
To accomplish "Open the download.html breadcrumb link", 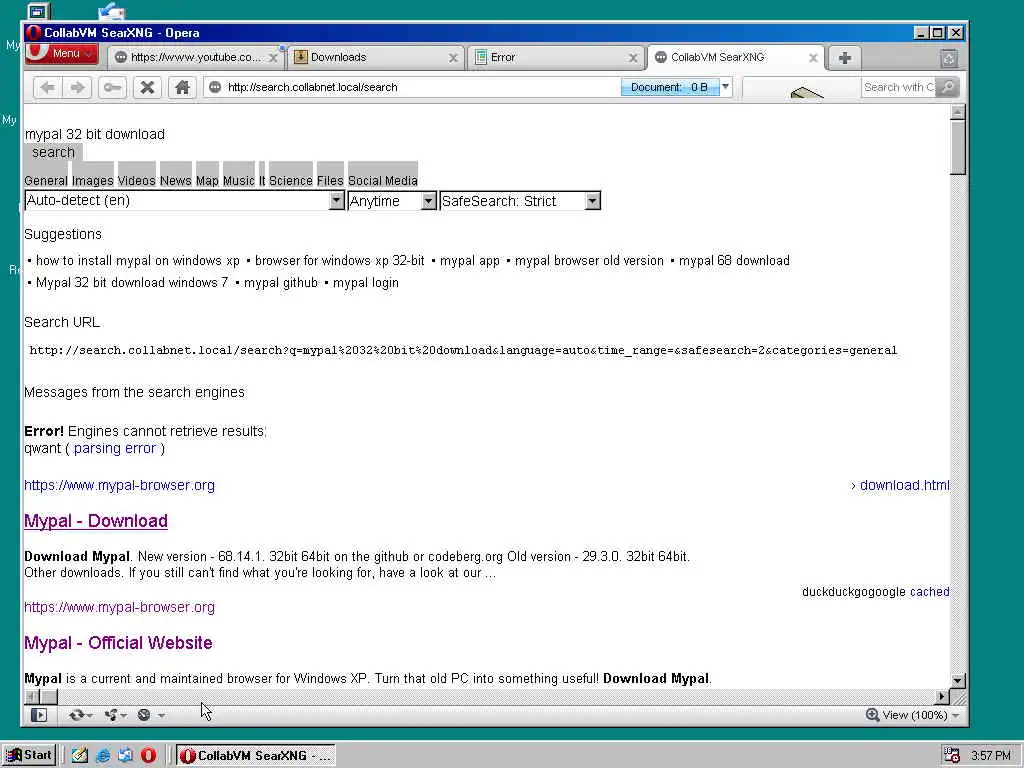I will (x=904, y=485).
